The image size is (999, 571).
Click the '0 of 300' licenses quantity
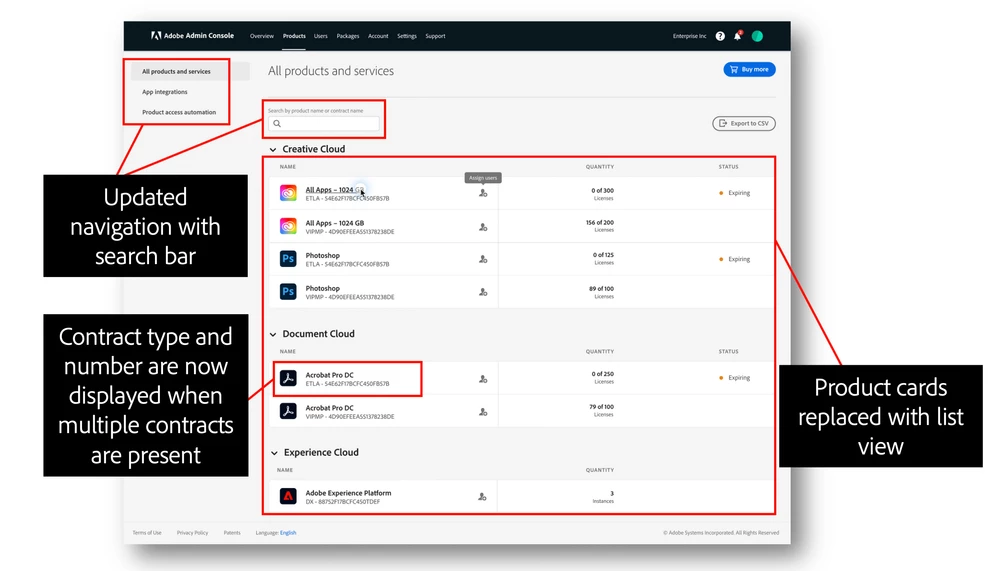pyautogui.click(x=602, y=191)
